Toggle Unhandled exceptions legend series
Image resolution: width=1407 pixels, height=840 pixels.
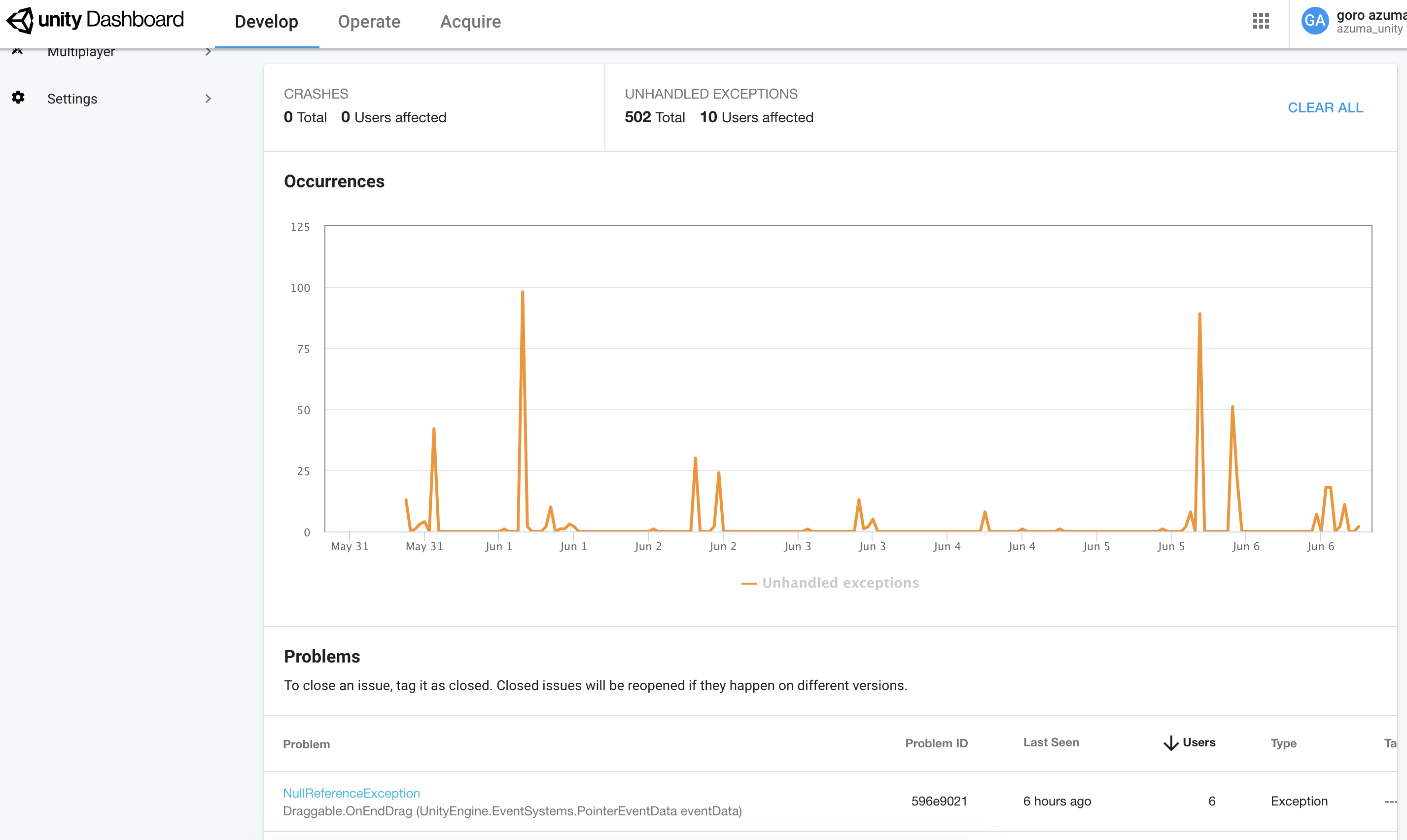[840, 583]
